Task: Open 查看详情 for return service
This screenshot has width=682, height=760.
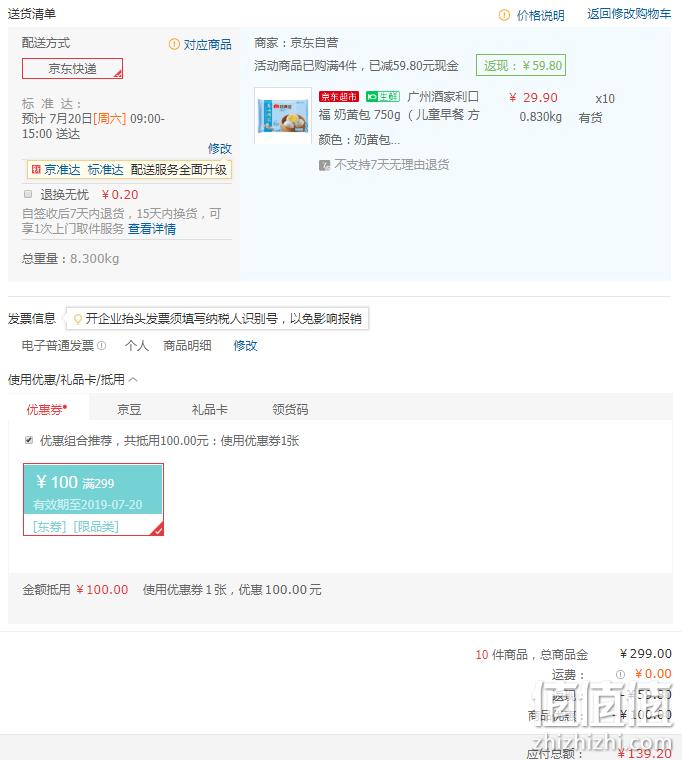Action: (152, 229)
